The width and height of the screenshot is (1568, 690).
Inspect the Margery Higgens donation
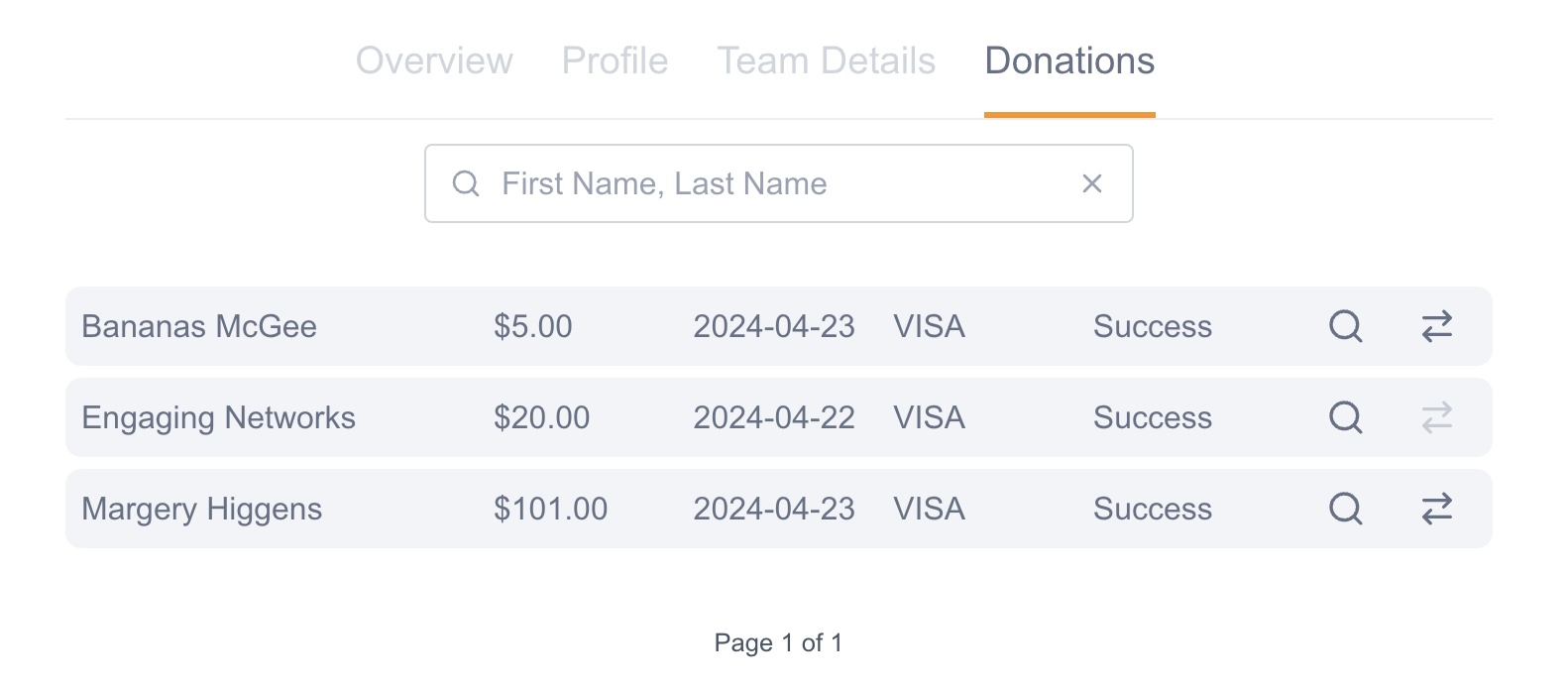[1345, 509]
